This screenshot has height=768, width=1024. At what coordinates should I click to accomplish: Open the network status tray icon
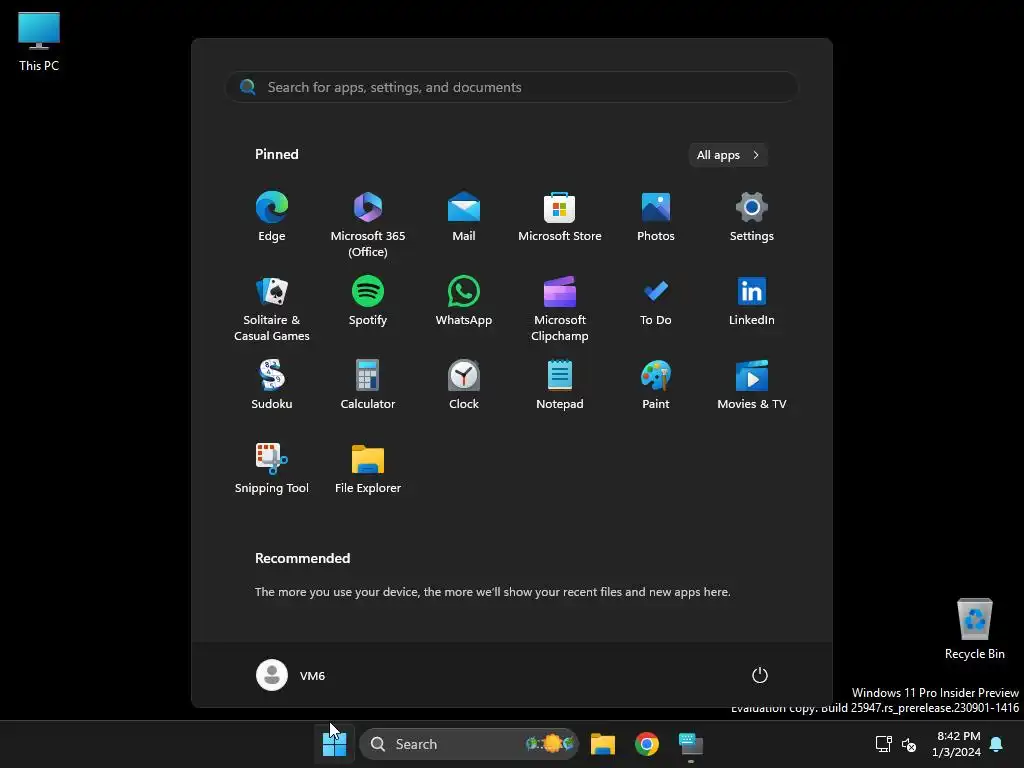884,744
